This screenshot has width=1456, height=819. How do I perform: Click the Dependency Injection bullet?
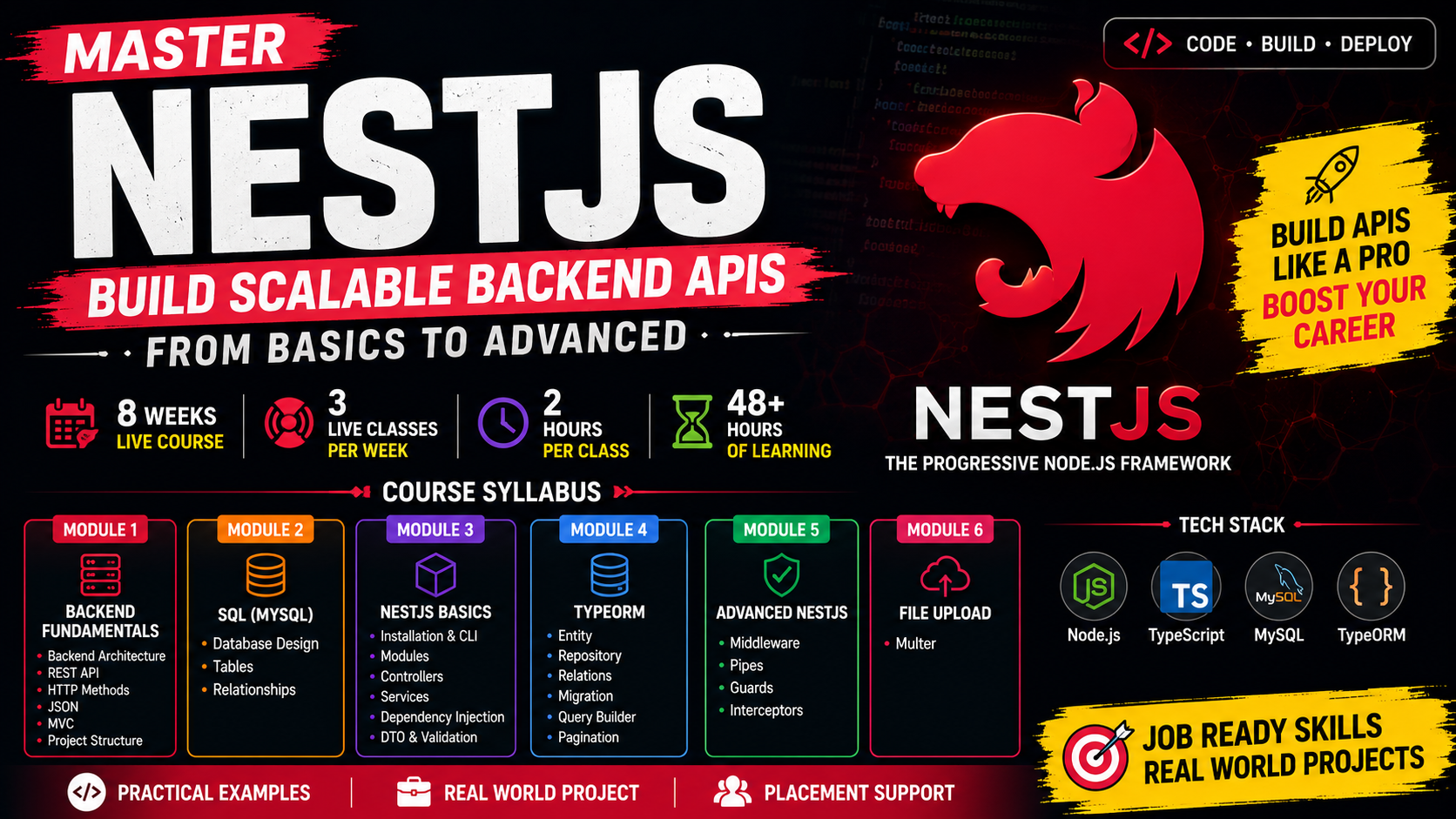tap(442, 717)
